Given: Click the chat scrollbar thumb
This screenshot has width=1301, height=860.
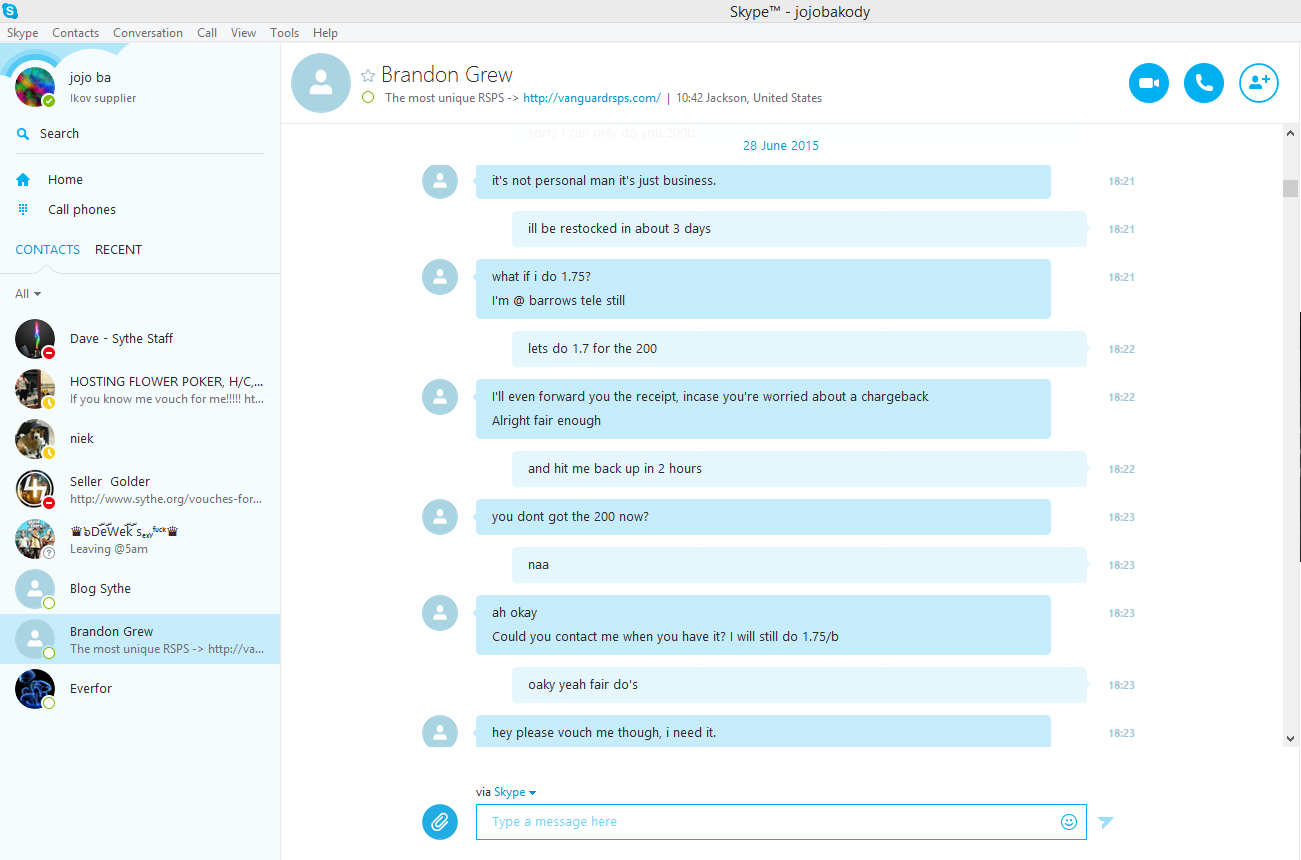Looking at the screenshot, I should click(x=1290, y=189).
